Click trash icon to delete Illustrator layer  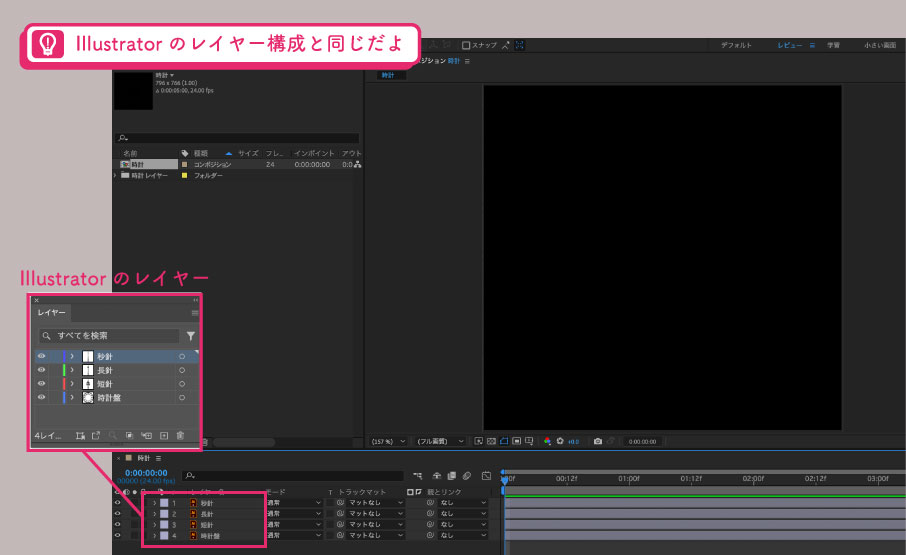180,435
